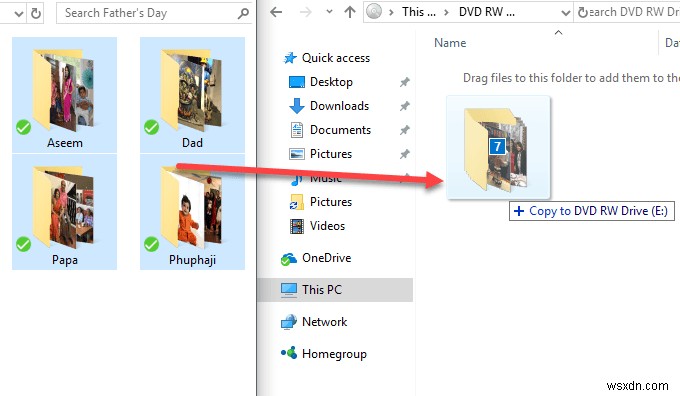This screenshot has height=396, width=680.
Task: Open Homegroup in navigation pane
Action: (334, 354)
